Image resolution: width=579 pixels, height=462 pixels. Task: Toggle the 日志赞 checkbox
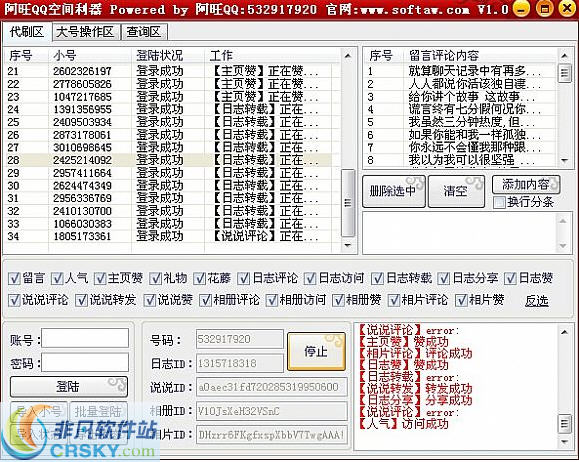(x=510, y=278)
